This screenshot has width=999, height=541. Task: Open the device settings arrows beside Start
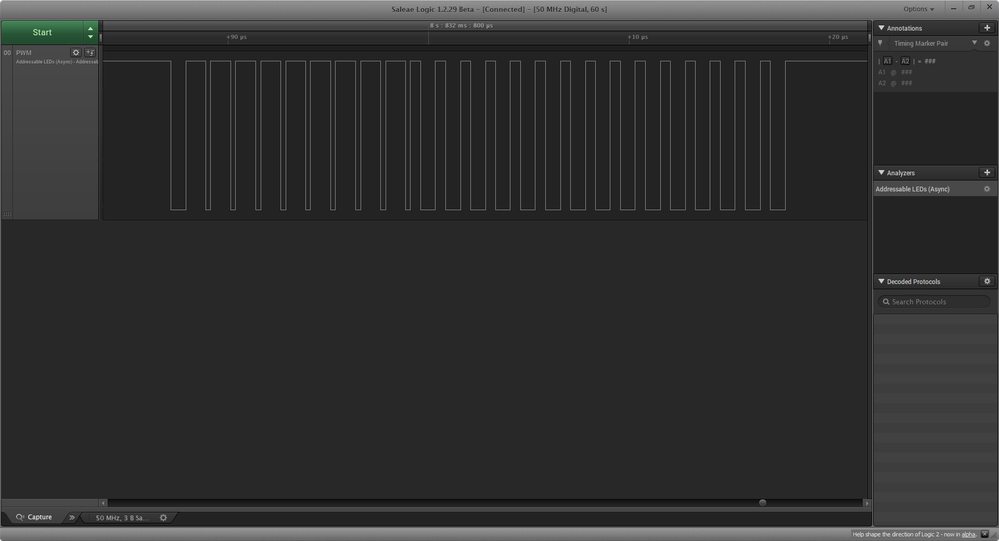click(90, 32)
